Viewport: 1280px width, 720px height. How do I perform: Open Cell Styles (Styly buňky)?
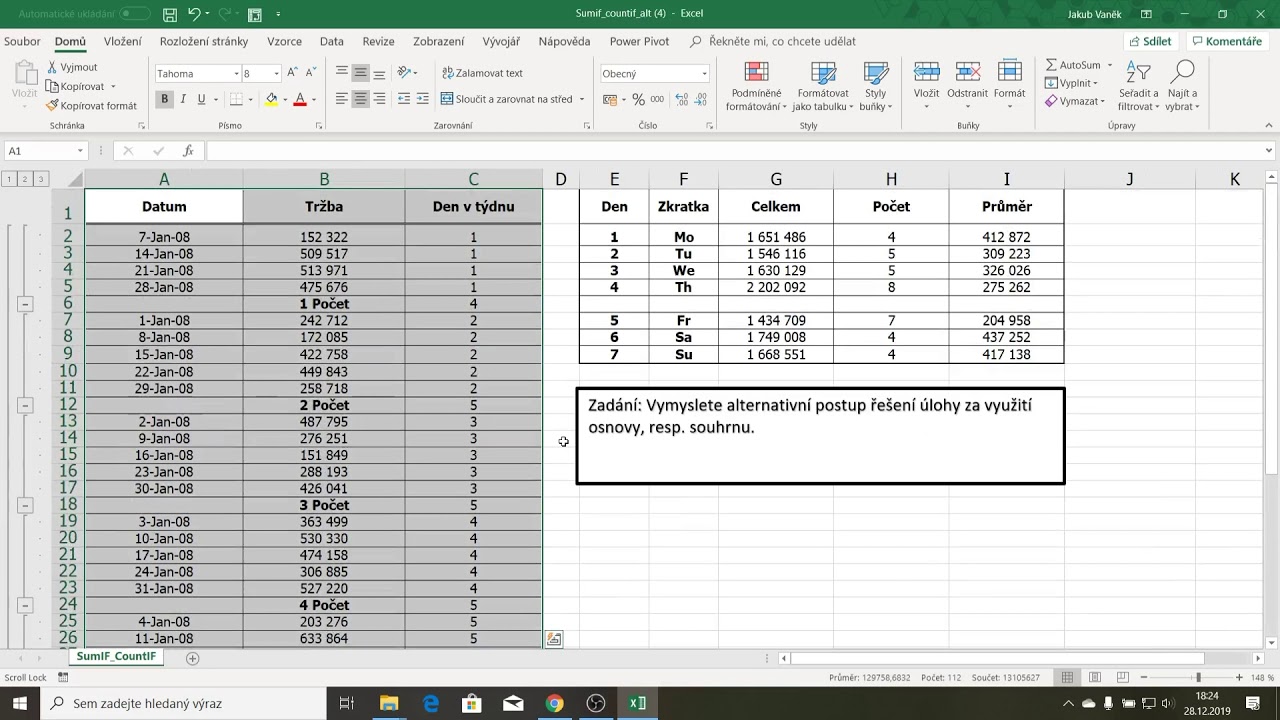coord(875,87)
